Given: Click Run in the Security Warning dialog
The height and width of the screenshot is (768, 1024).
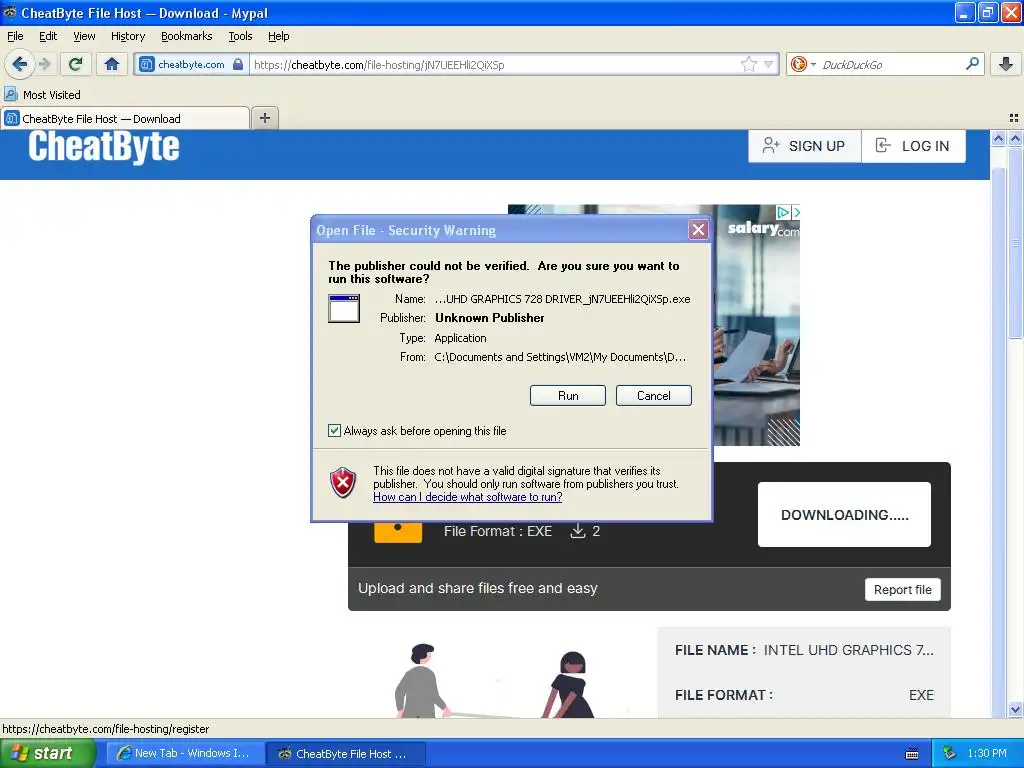Looking at the screenshot, I should pos(568,396).
